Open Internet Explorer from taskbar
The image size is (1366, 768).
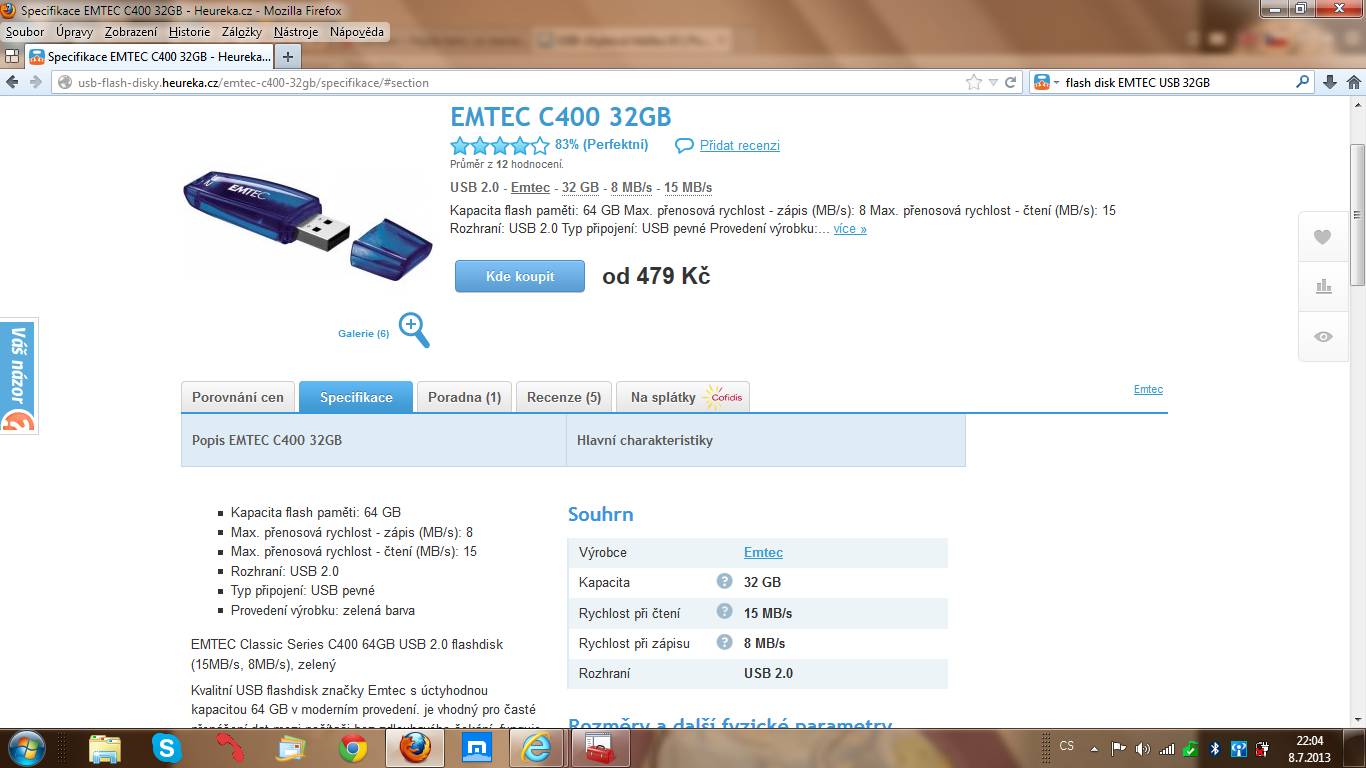pos(537,748)
